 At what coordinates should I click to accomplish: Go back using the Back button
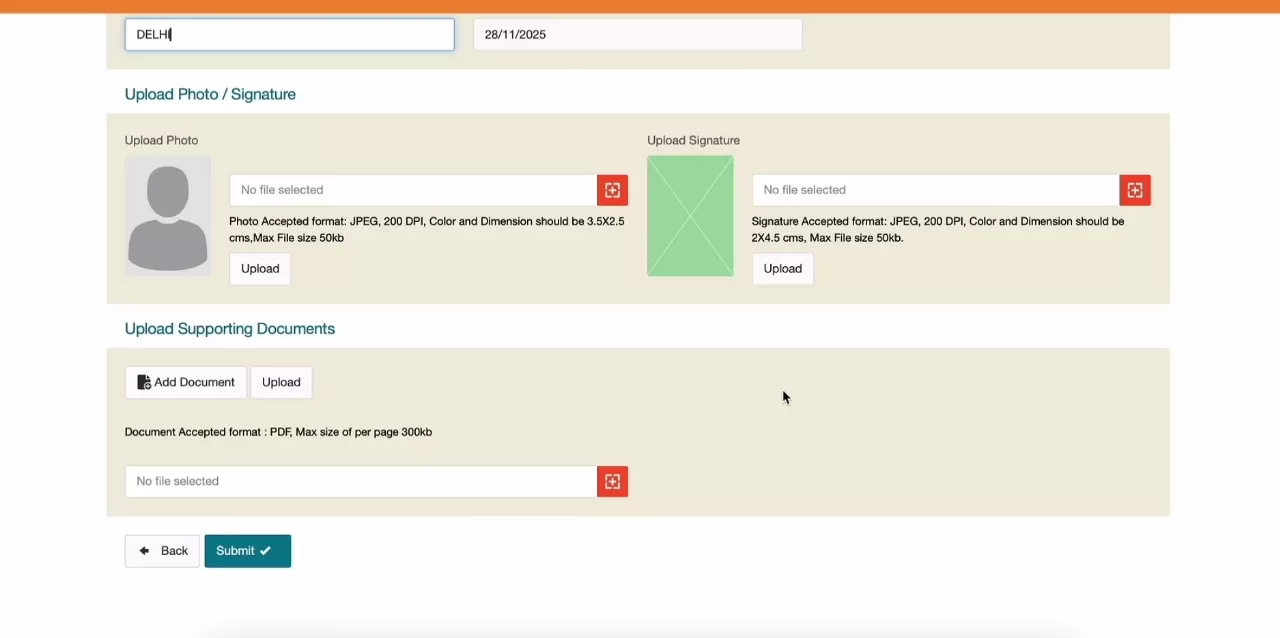click(x=162, y=551)
